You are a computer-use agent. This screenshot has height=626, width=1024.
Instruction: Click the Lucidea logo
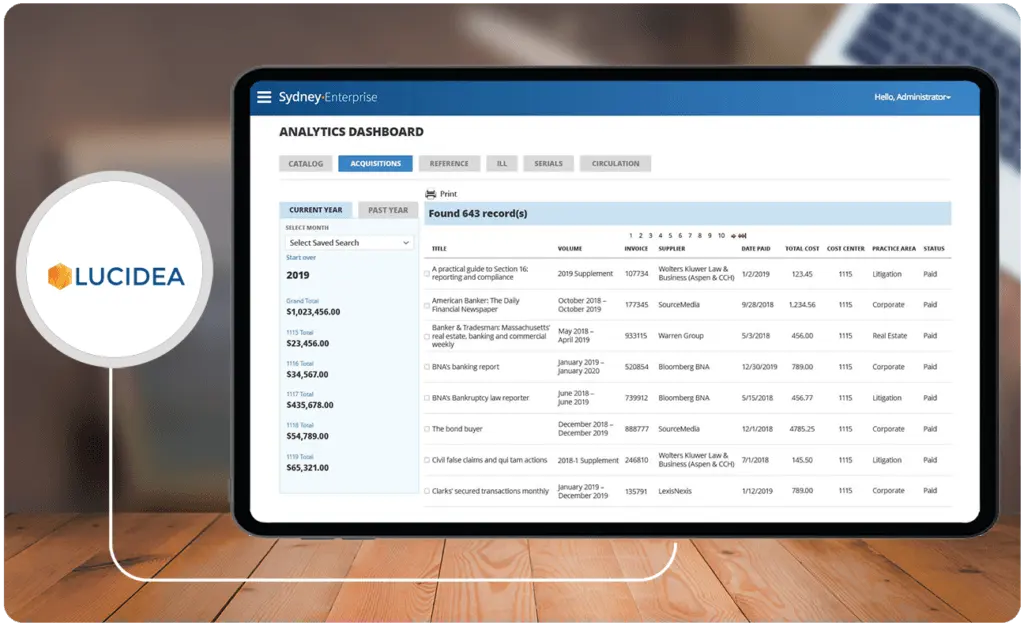pos(116,276)
